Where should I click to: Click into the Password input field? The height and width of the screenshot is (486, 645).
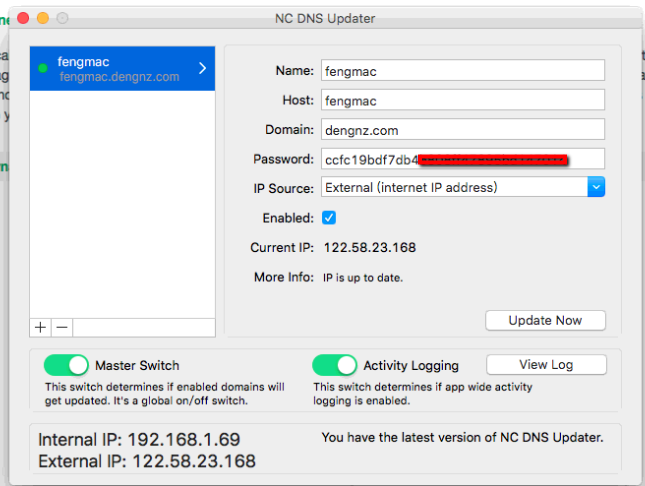click(x=463, y=159)
